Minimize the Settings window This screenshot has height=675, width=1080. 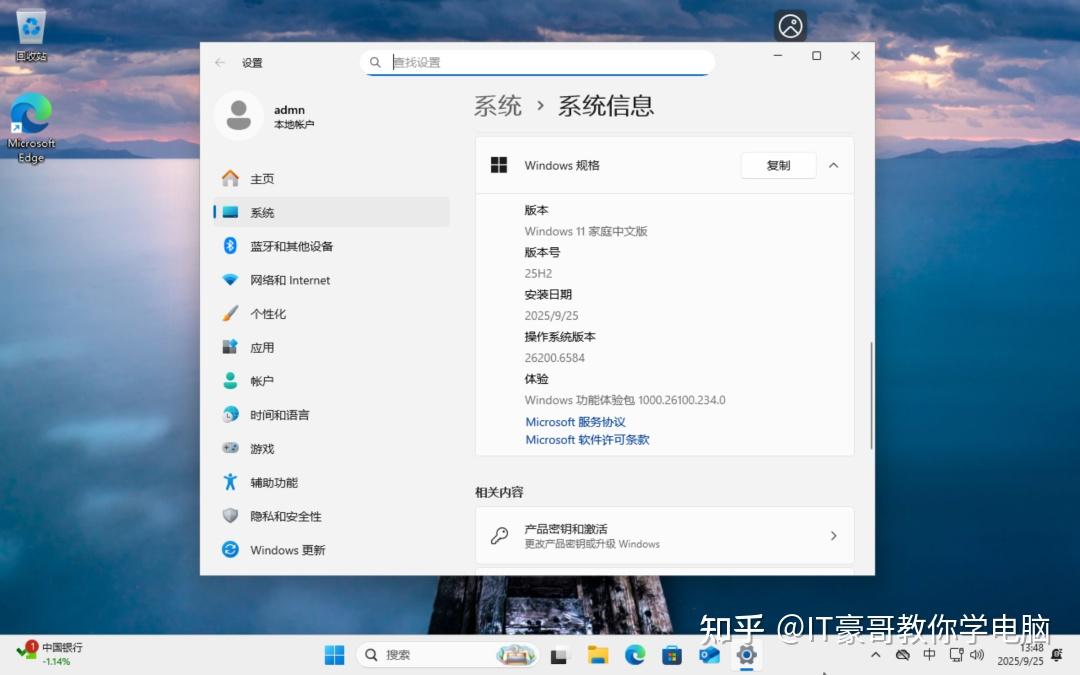coord(778,55)
